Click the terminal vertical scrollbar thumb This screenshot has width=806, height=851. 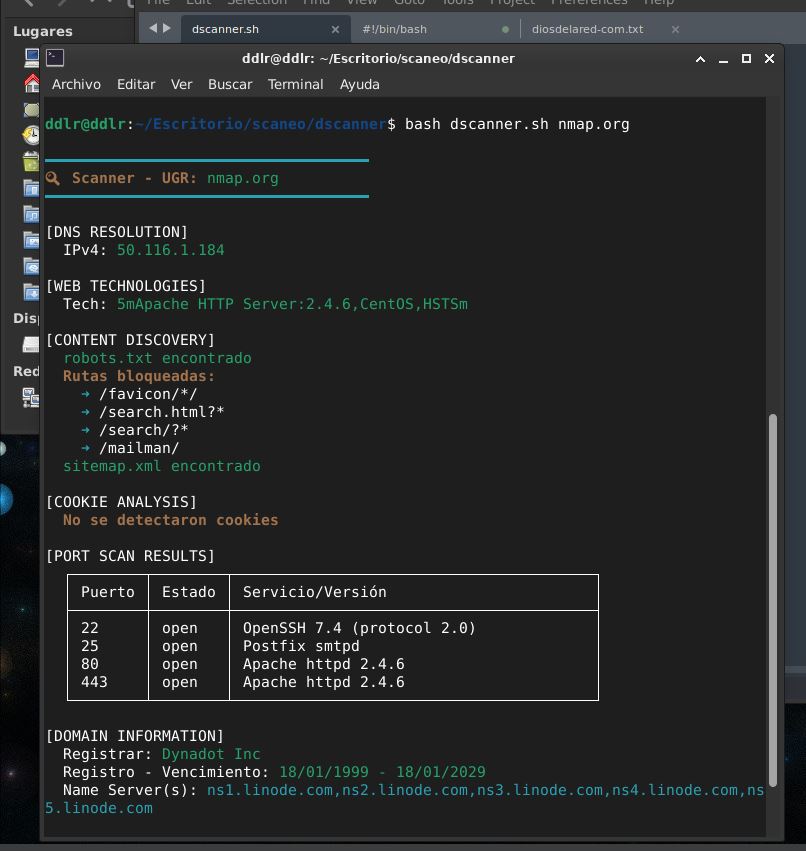[x=773, y=600]
